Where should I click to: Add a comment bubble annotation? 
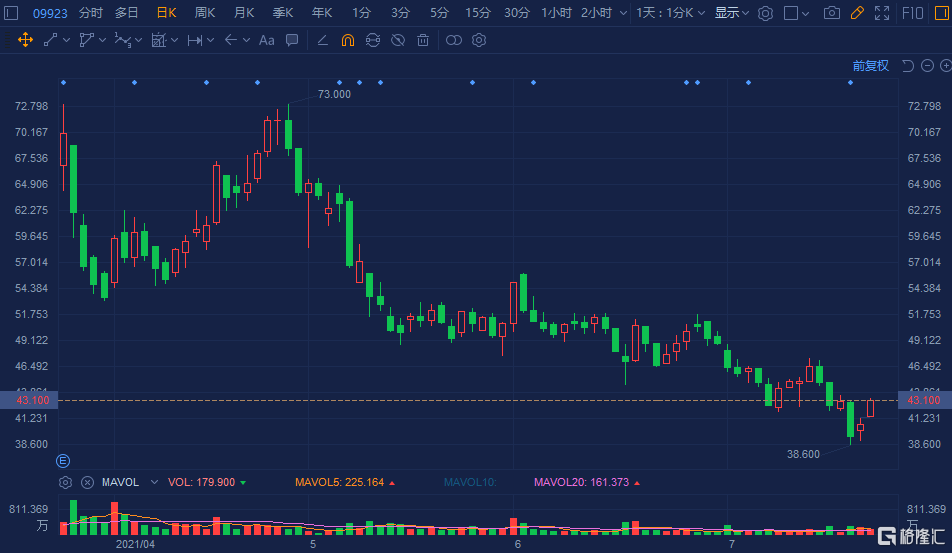pyautogui.click(x=292, y=40)
